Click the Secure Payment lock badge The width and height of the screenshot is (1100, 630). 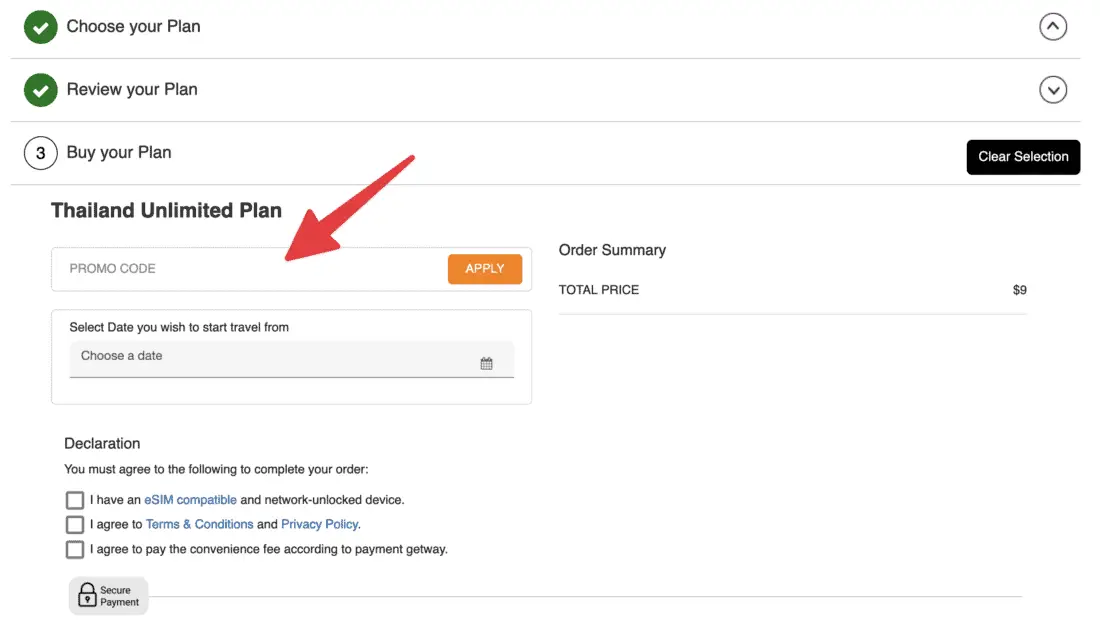coord(108,596)
